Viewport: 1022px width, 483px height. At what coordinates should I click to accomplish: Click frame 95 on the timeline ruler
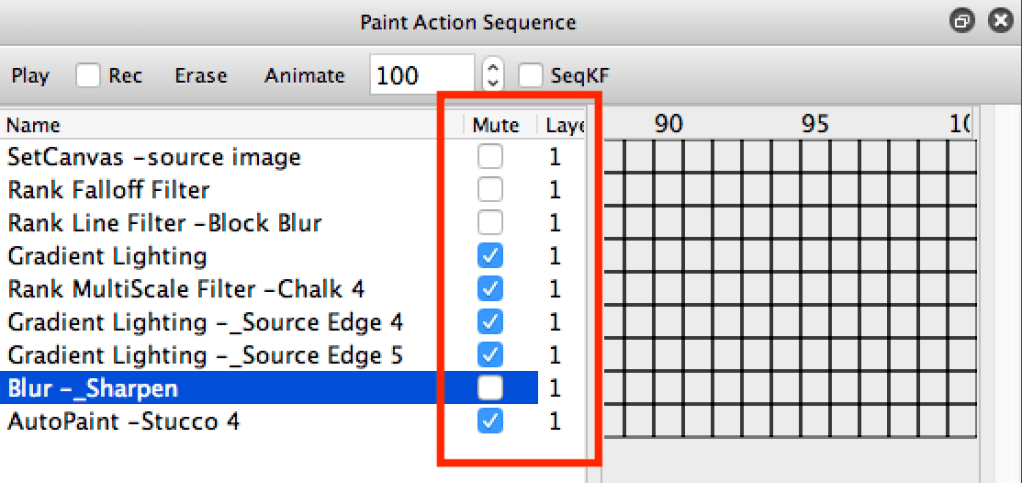816,124
